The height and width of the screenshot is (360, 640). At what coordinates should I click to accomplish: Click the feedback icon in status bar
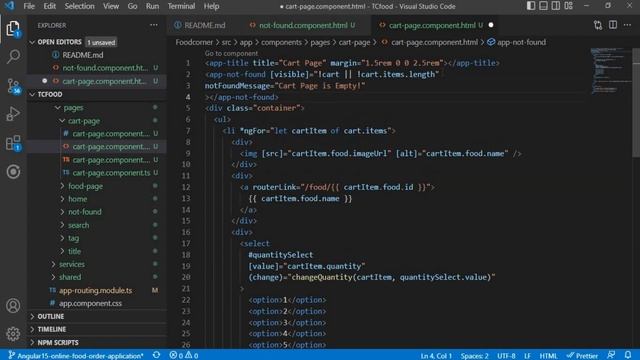[x=611, y=355]
